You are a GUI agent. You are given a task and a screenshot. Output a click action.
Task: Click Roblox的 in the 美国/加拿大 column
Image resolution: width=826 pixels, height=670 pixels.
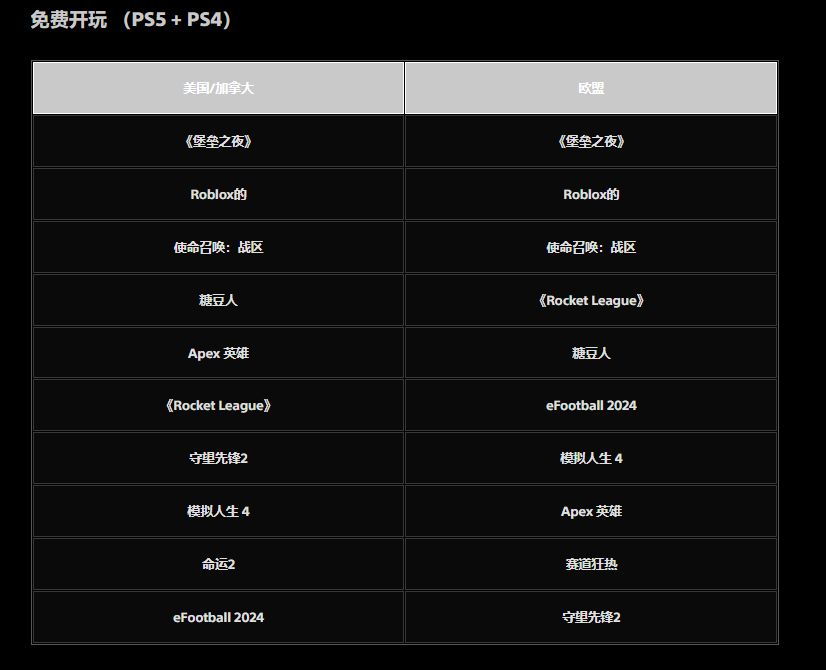(x=218, y=194)
